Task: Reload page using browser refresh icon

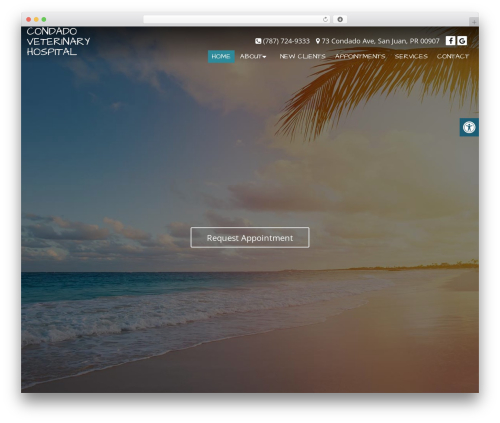Action: (325, 19)
